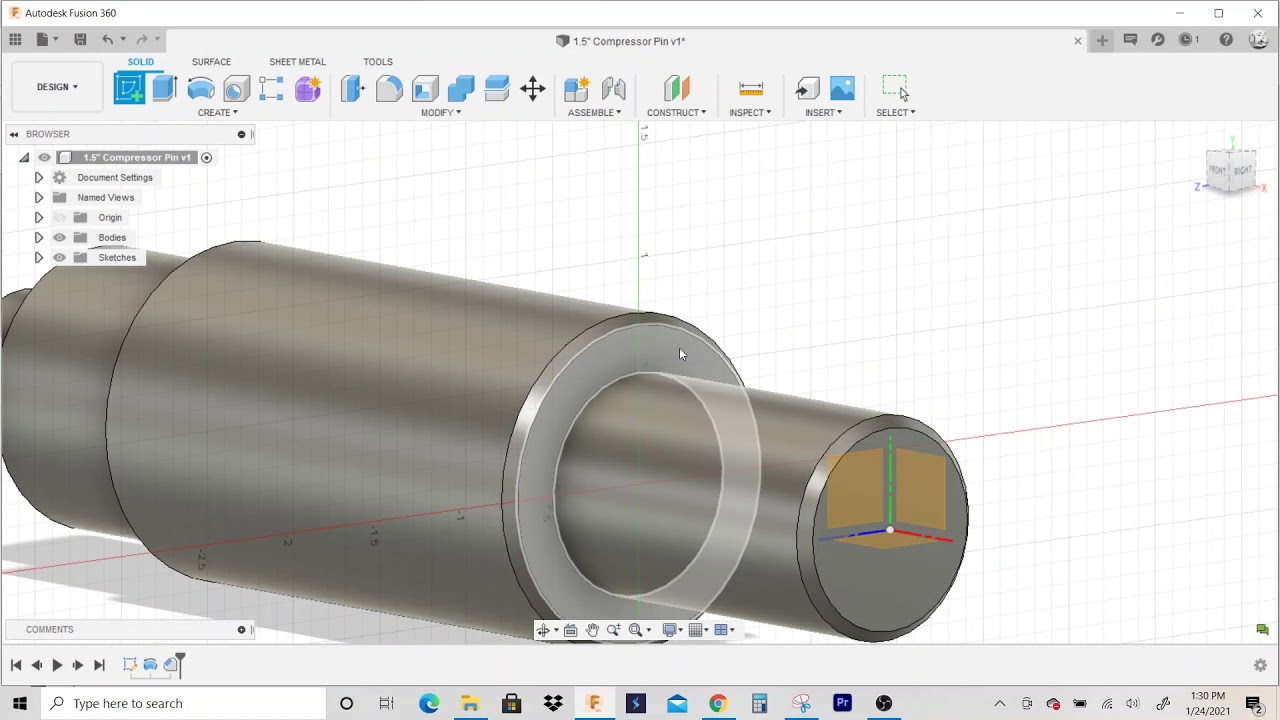Select the Insert Canvas image tool

[843, 88]
